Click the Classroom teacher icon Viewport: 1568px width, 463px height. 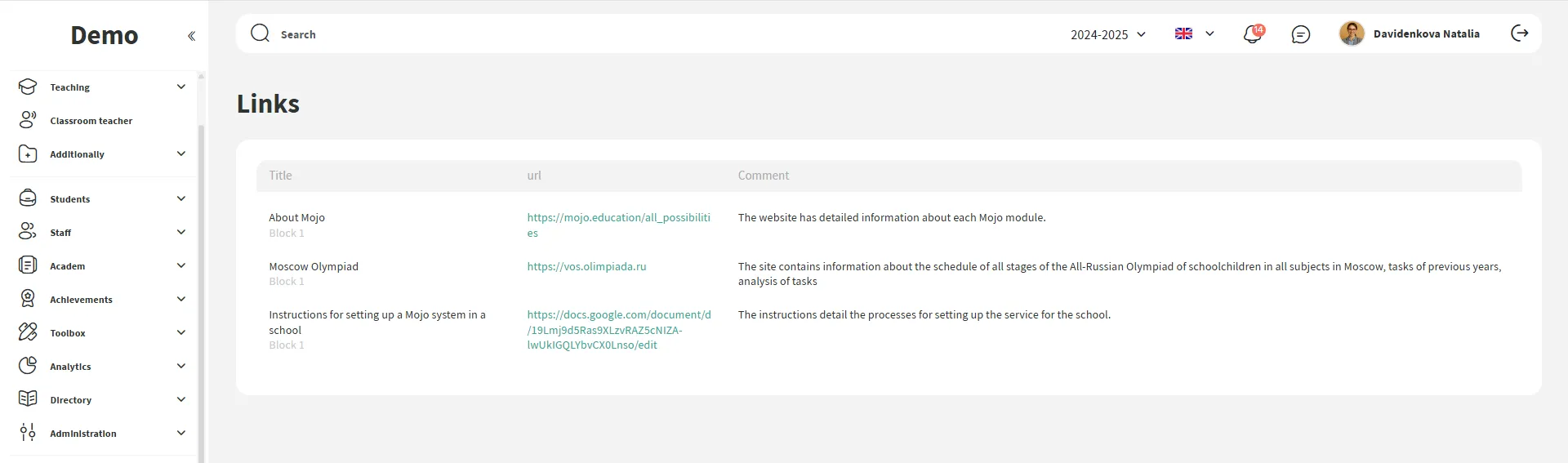(x=28, y=120)
